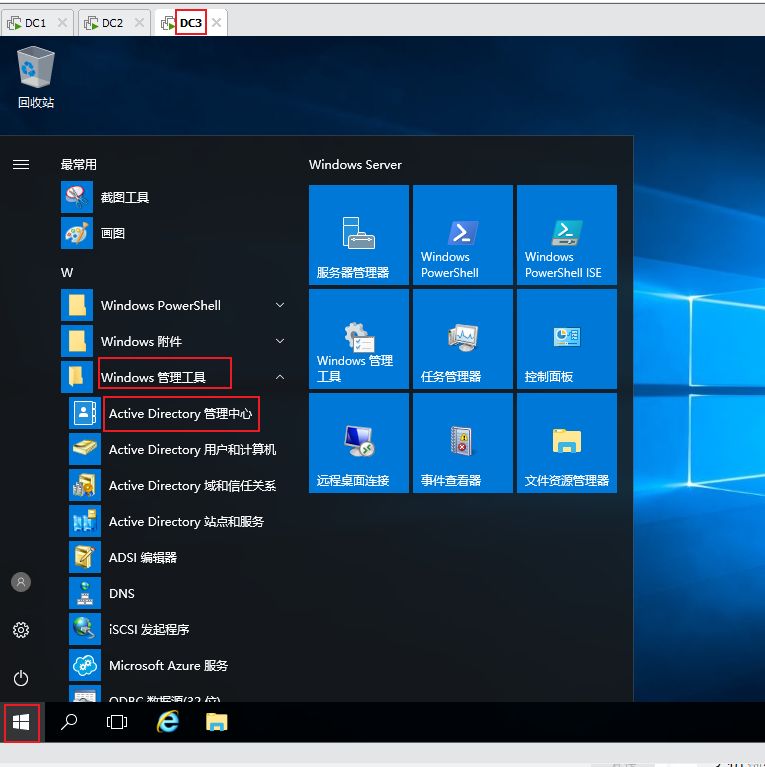
Task: Open Task View on the taskbar
Action: coord(117,722)
